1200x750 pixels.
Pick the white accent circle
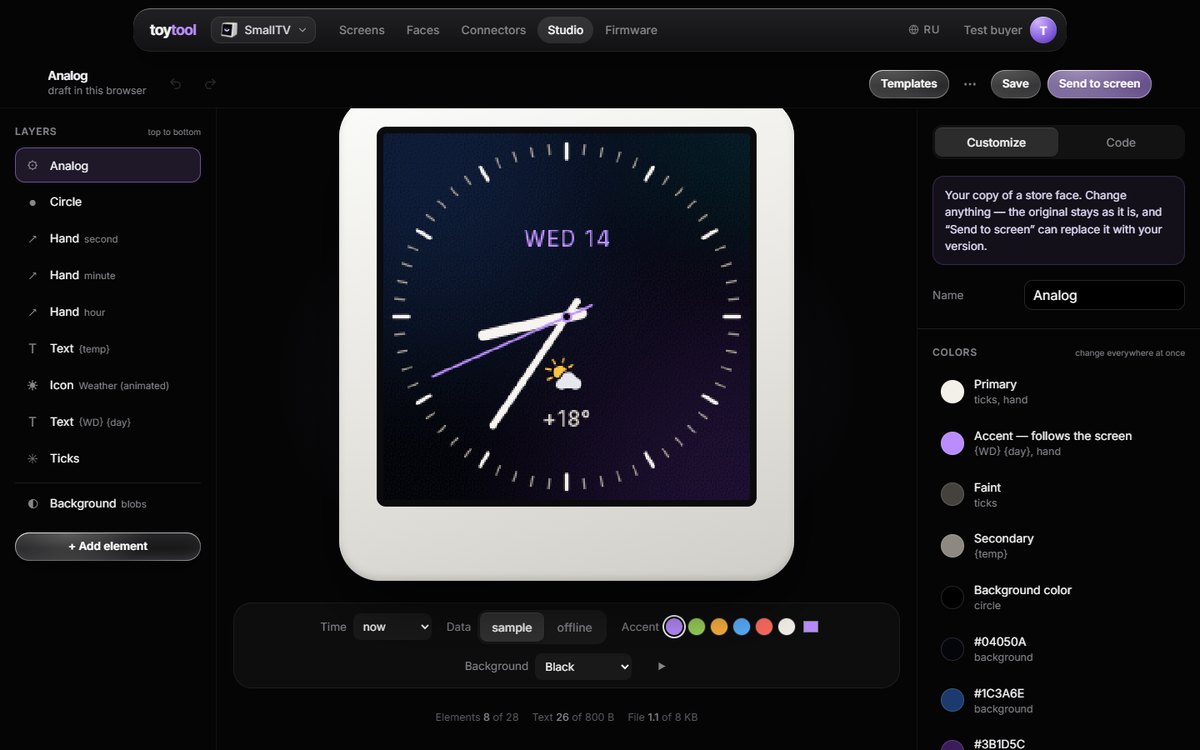click(x=786, y=627)
